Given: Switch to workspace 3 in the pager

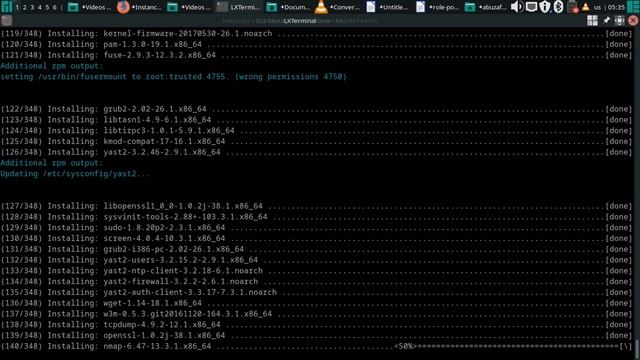Looking at the screenshot, I should click(x=32, y=7).
